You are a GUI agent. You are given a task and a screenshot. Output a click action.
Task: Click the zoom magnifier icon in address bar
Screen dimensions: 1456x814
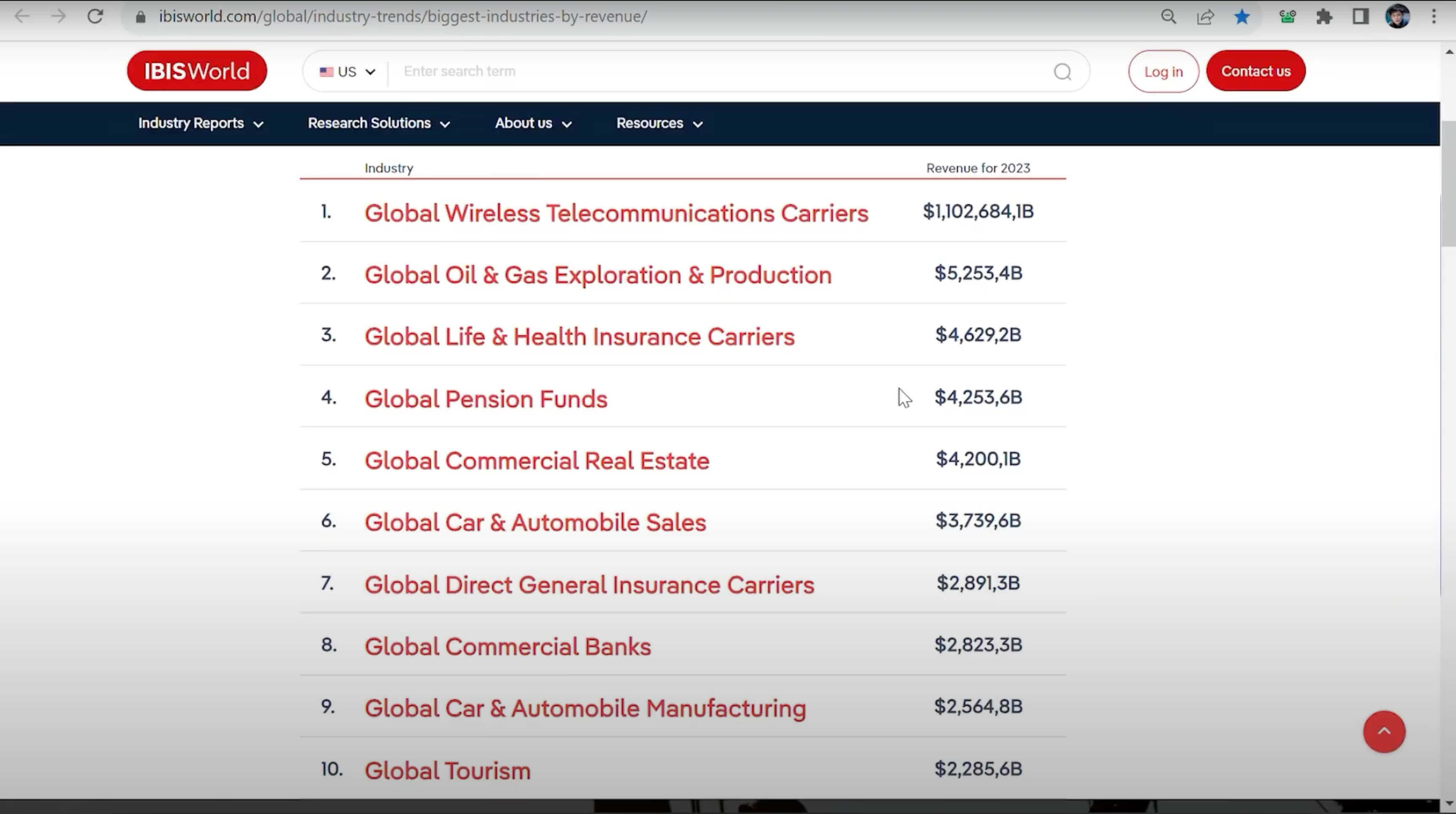[1168, 16]
